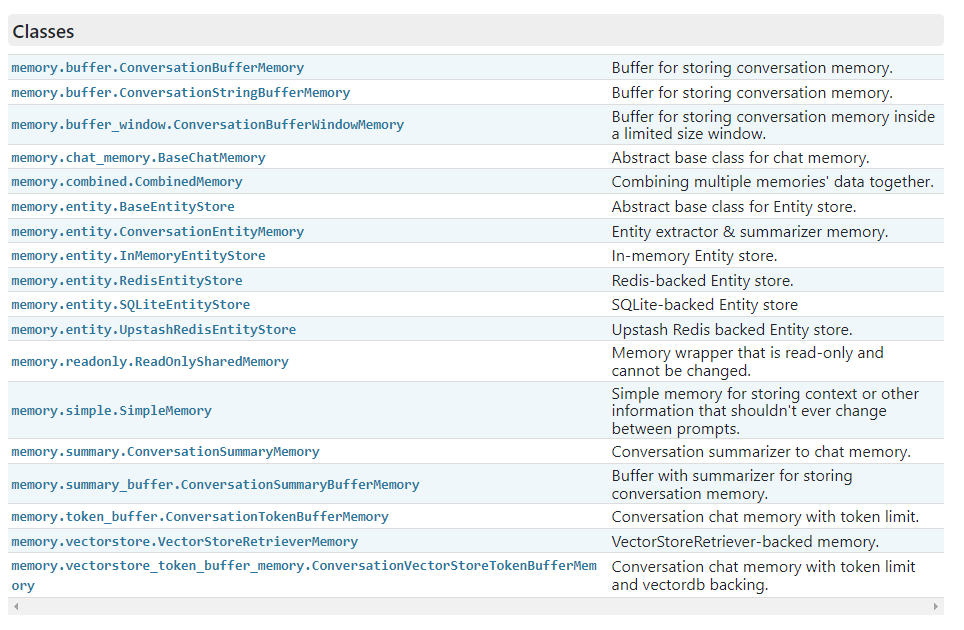The height and width of the screenshot is (630, 964).
Task: Open memory.entity.BaseEntityStore link
Action: tap(123, 207)
